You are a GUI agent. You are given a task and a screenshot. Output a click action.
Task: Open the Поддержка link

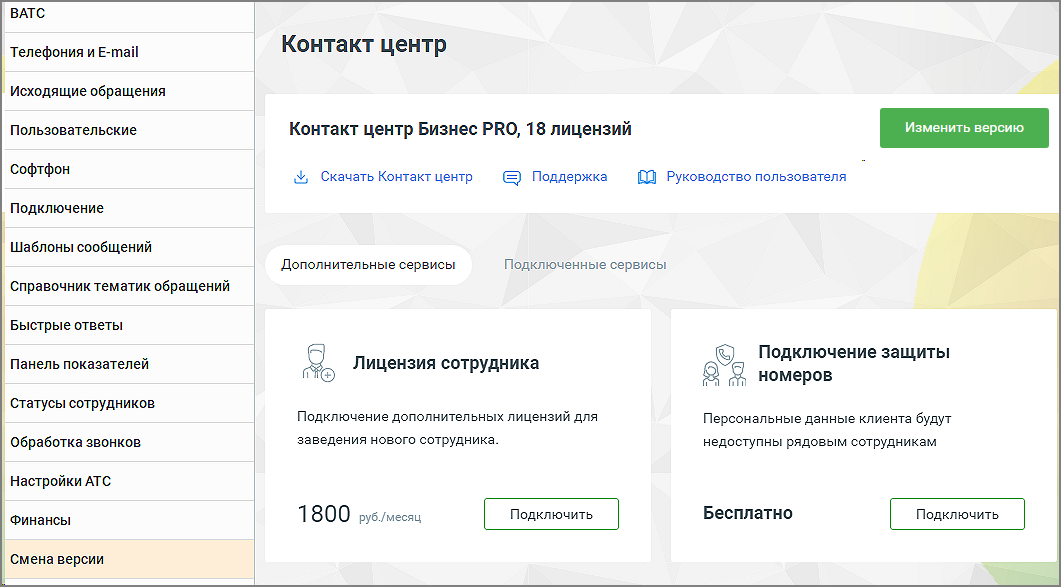click(570, 177)
